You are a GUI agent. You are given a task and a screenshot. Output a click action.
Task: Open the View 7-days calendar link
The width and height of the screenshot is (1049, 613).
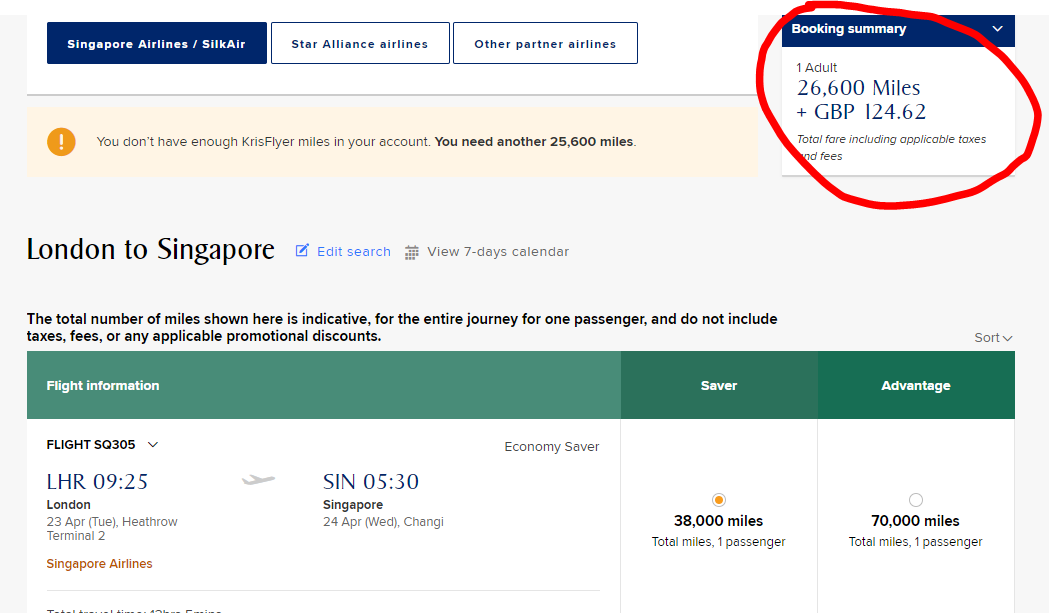(498, 252)
